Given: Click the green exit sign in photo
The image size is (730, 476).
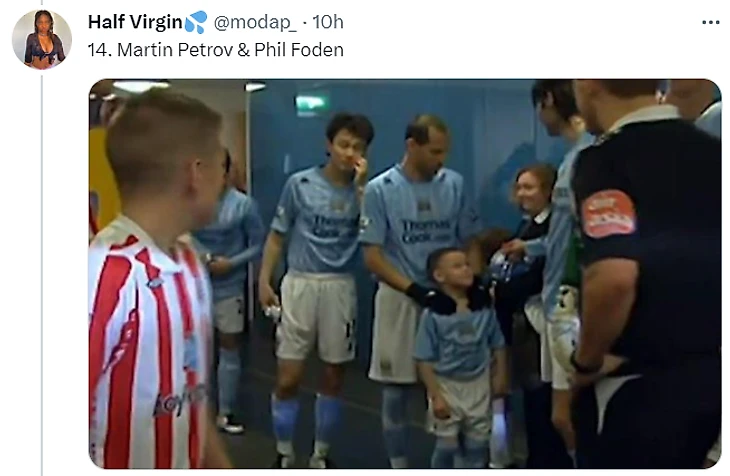Looking at the screenshot, I should pyautogui.click(x=311, y=104).
